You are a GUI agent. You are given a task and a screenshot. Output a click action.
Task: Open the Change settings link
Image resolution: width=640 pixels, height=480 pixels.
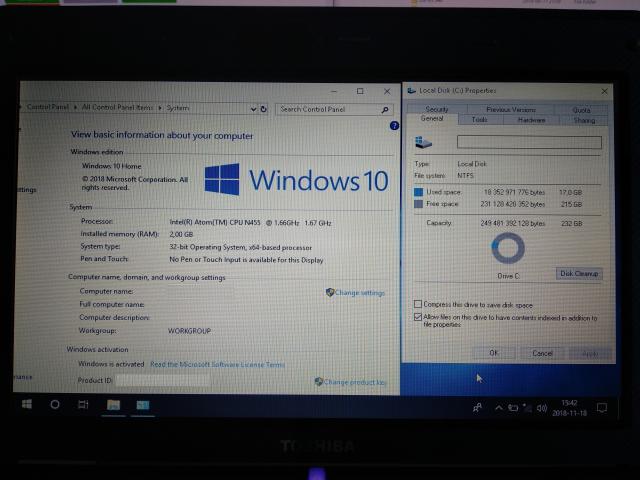[359, 293]
